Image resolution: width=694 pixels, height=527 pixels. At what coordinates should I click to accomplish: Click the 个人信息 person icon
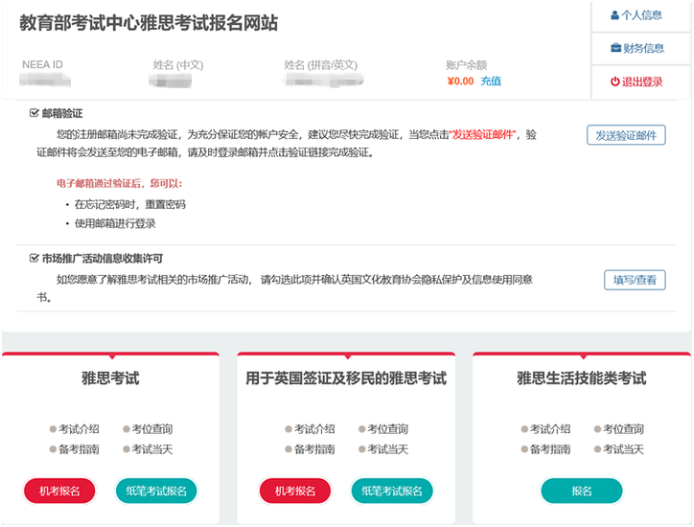[615, 15]
